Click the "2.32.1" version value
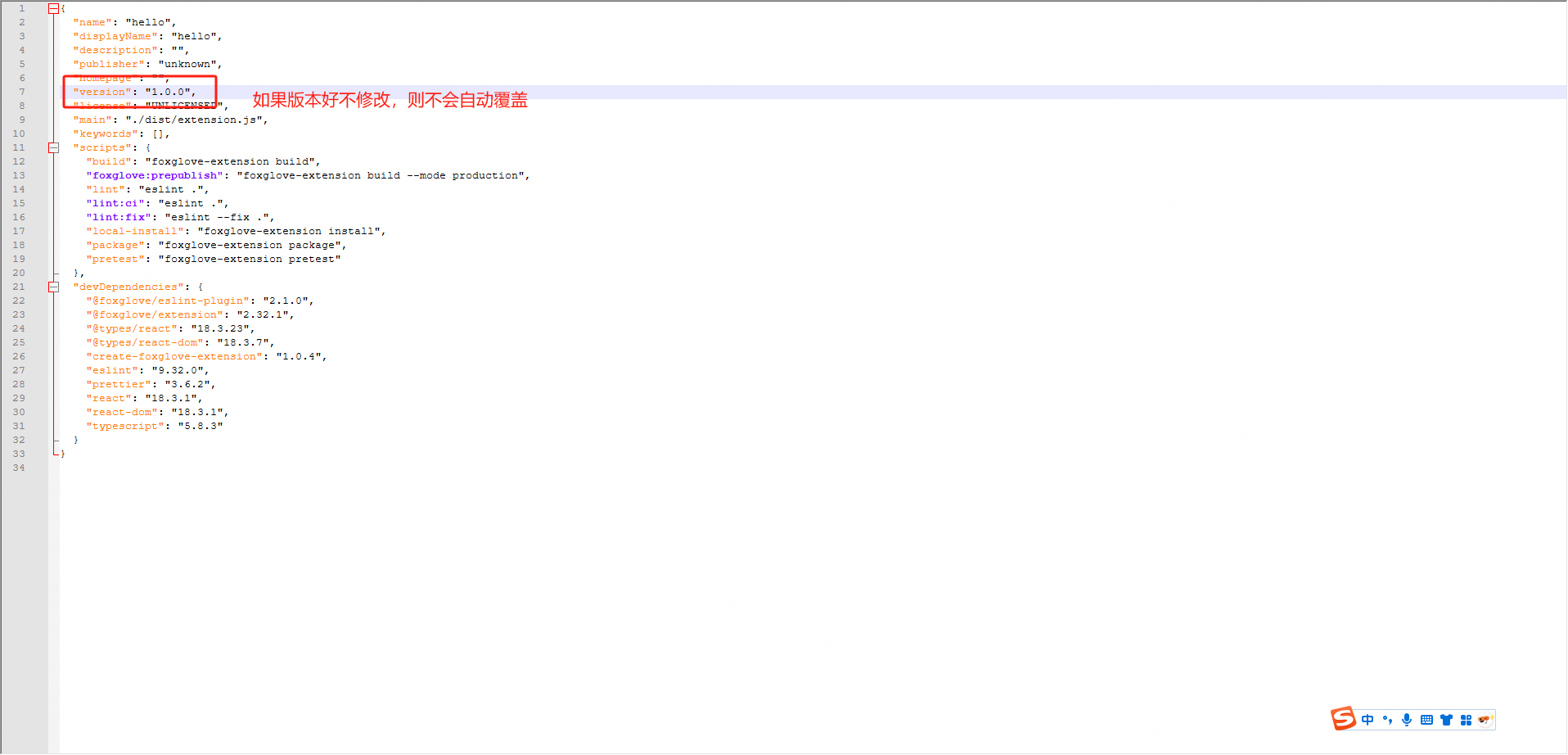 pos(263,314)
